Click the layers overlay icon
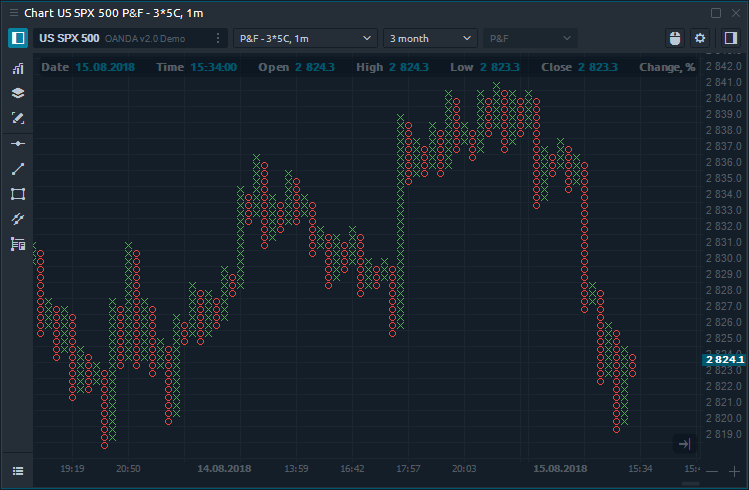The height and width of the screenshot is (490, 749). 18,93
